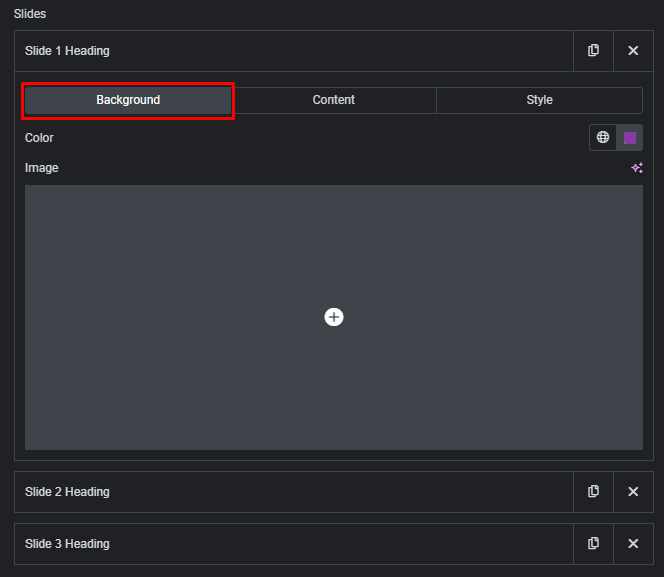The width and height of the screenshot is (664, 577).
Task: Delete the Slide 3 Heading item
Action: 633,544
